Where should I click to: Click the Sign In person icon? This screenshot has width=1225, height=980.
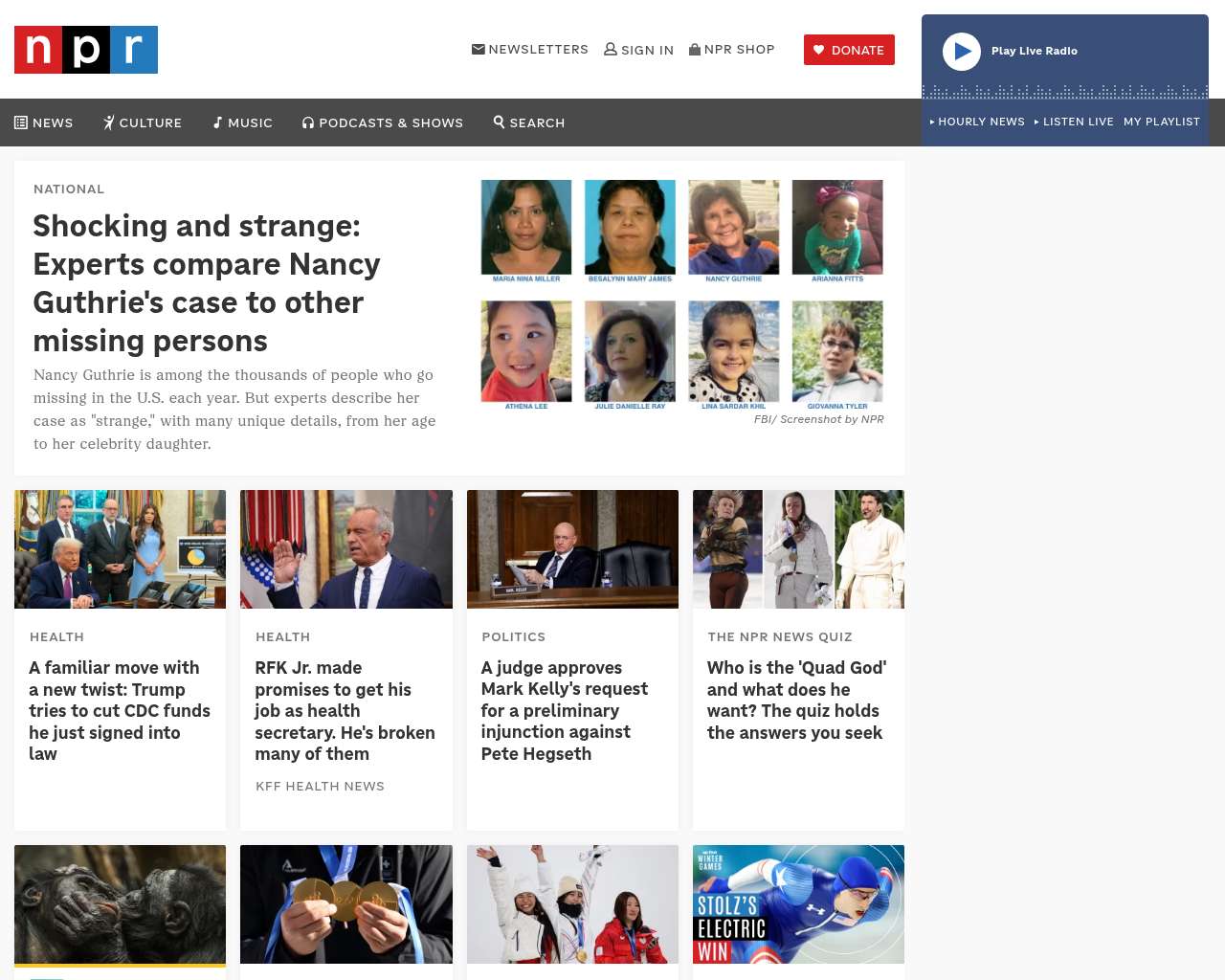[611, 49]
